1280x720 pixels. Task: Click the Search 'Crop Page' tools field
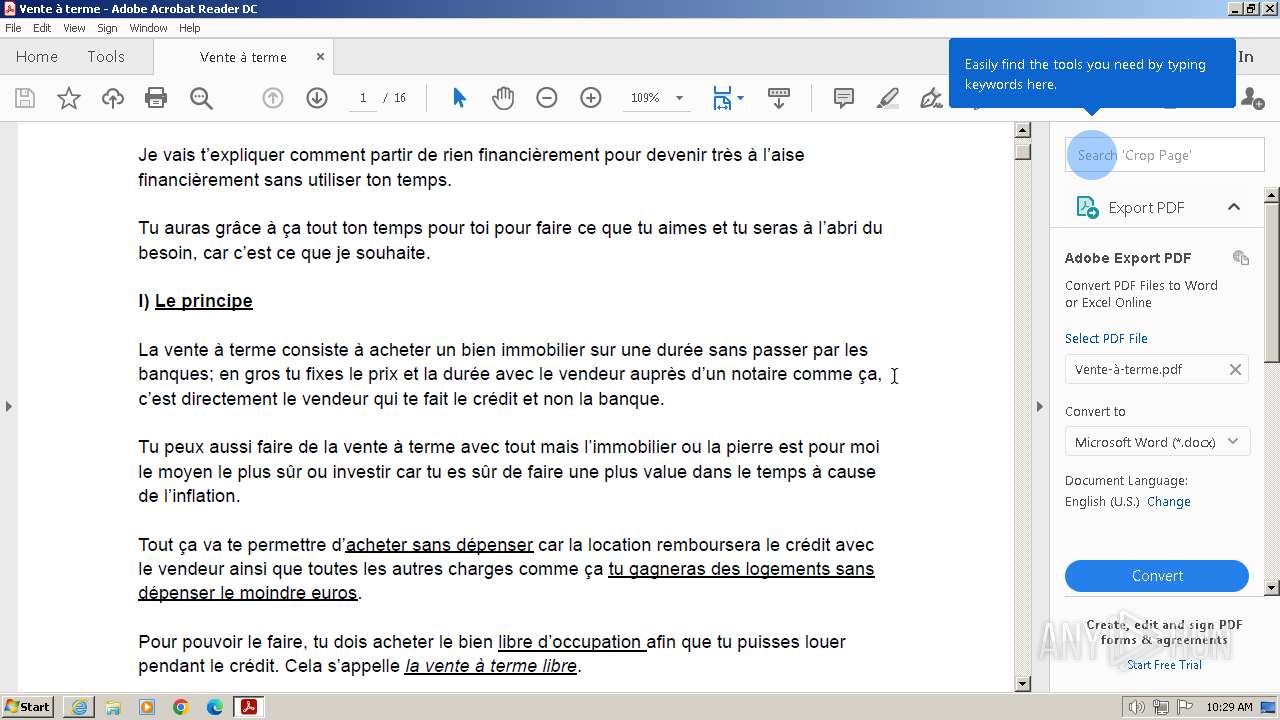(x=1165, y=155)
